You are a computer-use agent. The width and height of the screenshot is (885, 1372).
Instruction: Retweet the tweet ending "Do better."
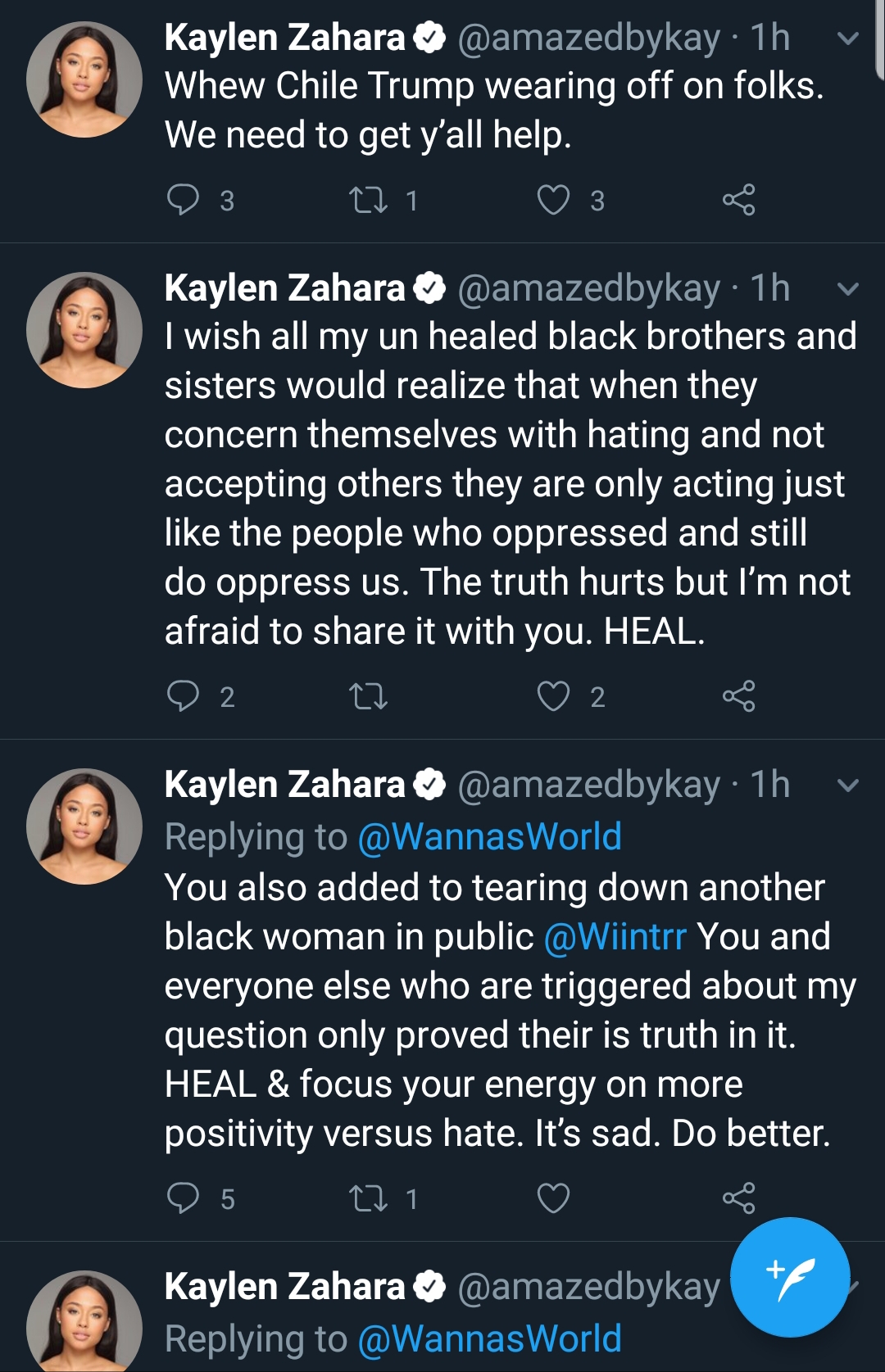[x=368, y=1198]
